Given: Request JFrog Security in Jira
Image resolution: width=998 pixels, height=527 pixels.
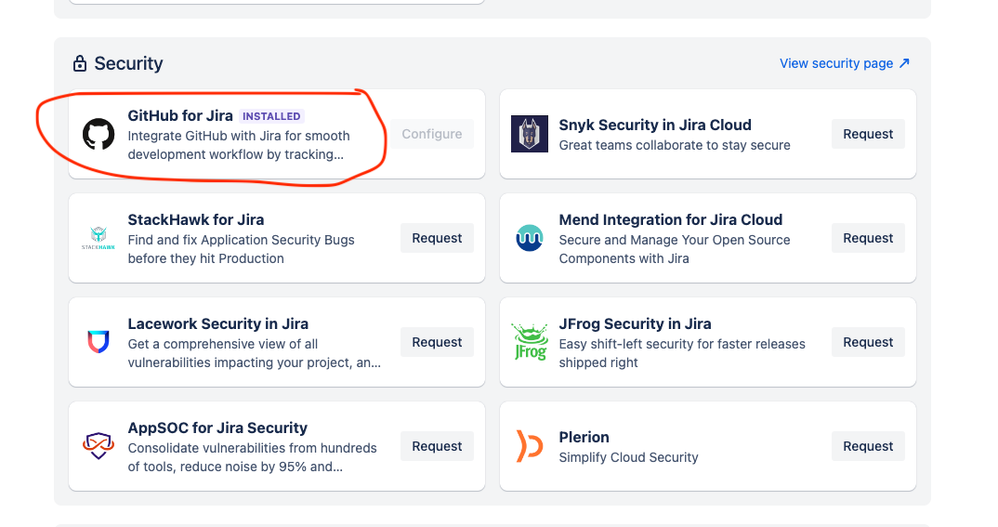Looking at the screenshot, I should pyautogui.click(x=868, y=342).
